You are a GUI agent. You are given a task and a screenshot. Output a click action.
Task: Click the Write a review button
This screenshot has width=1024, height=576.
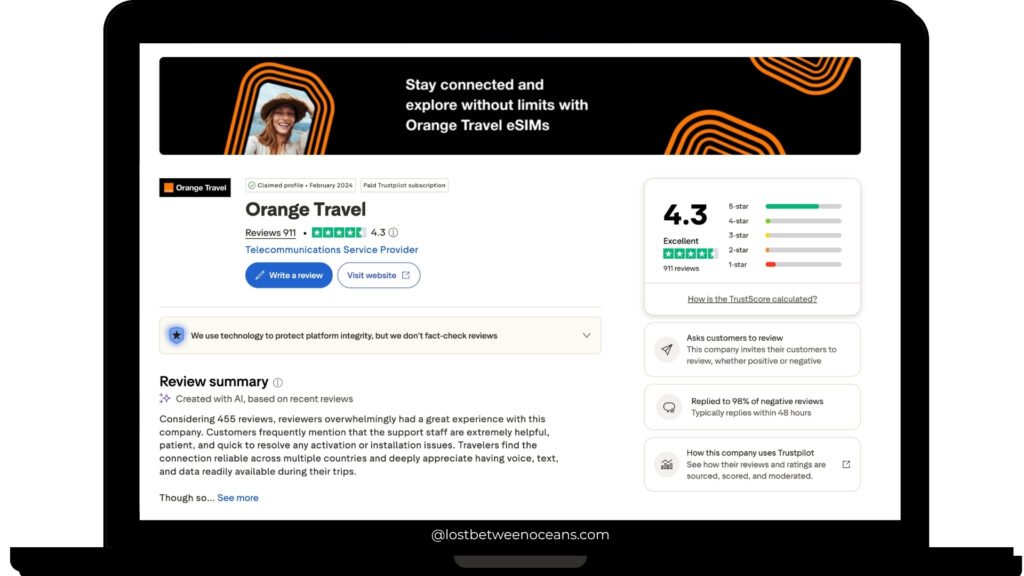click(x=289, y=275)
